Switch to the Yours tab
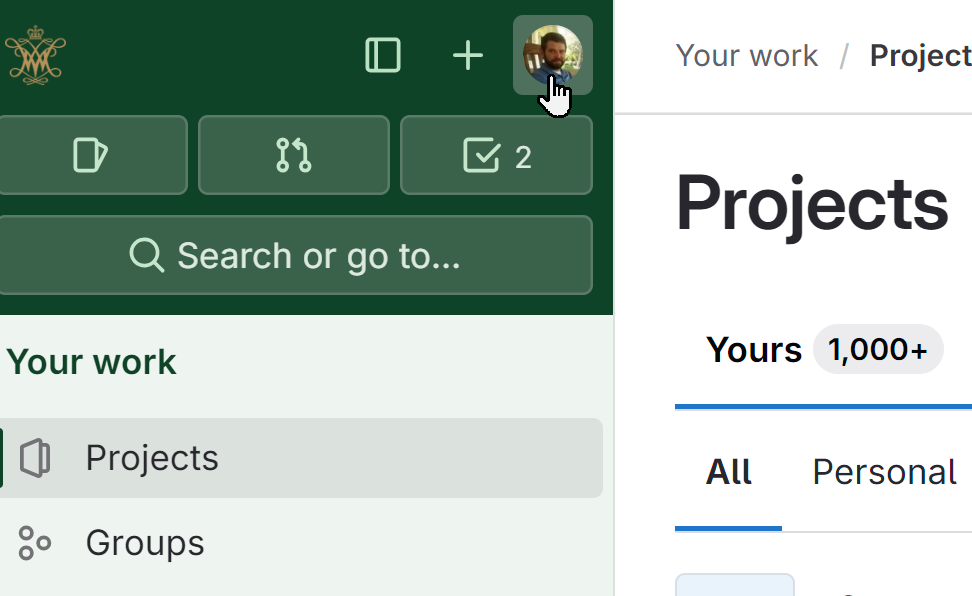 [x=754, y=350]
